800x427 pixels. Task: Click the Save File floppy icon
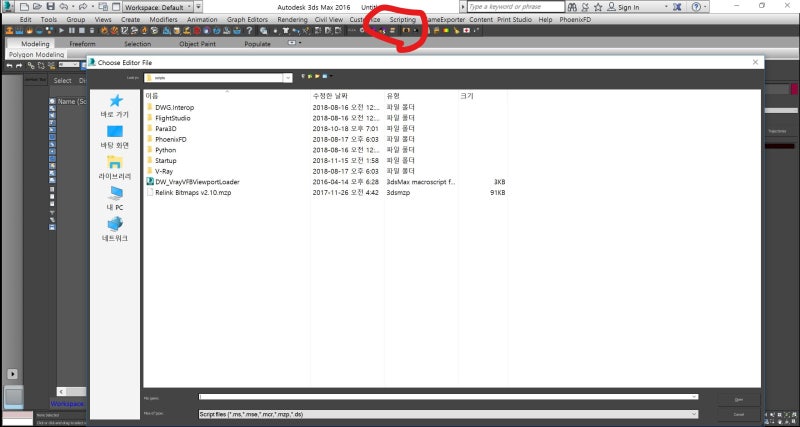pyautogui.click(x=51, y=7)
